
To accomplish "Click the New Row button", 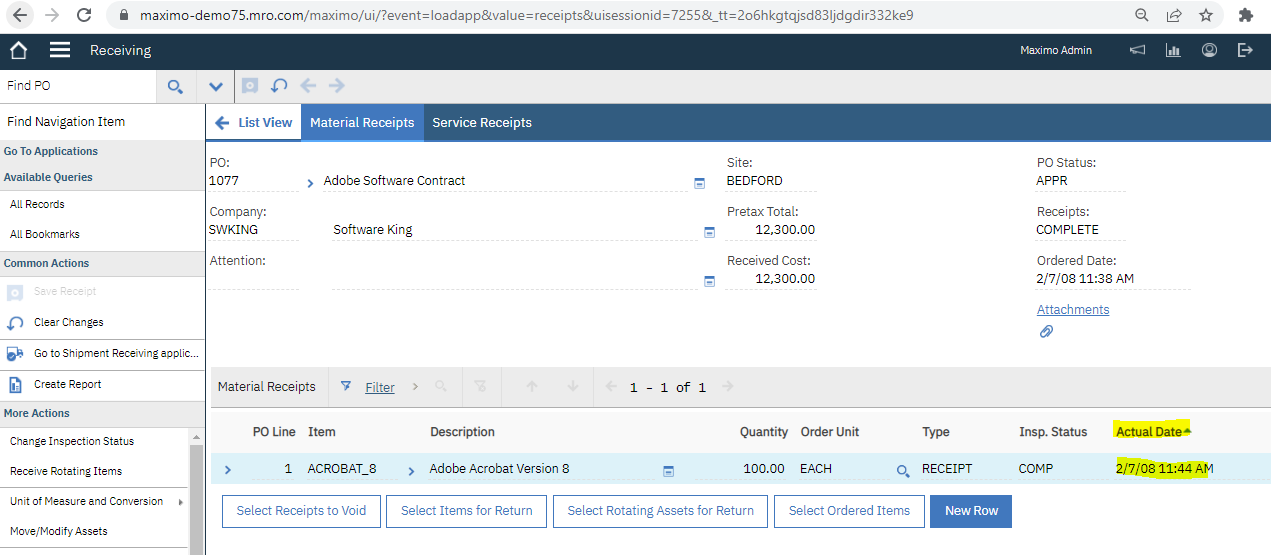I will click(971, 511).
